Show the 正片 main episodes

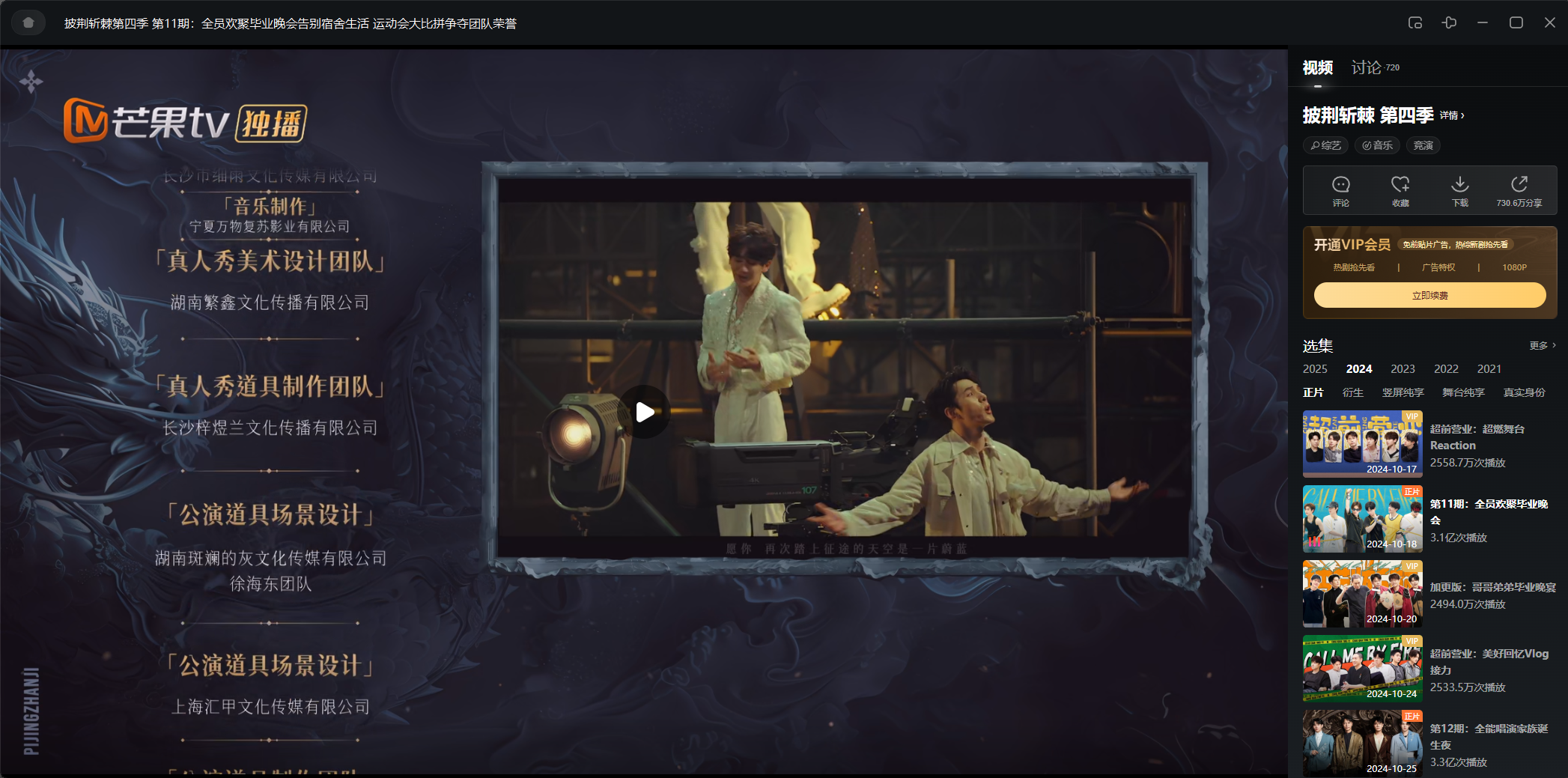point(1313,392)
